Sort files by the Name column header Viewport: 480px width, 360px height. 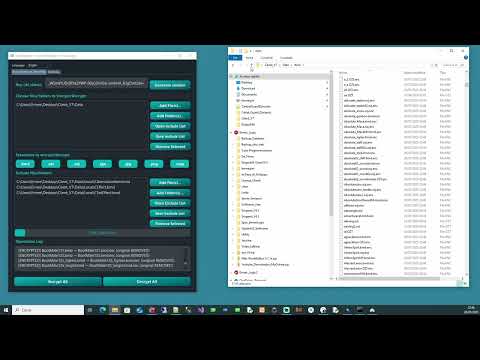click(x=343, y=72)
